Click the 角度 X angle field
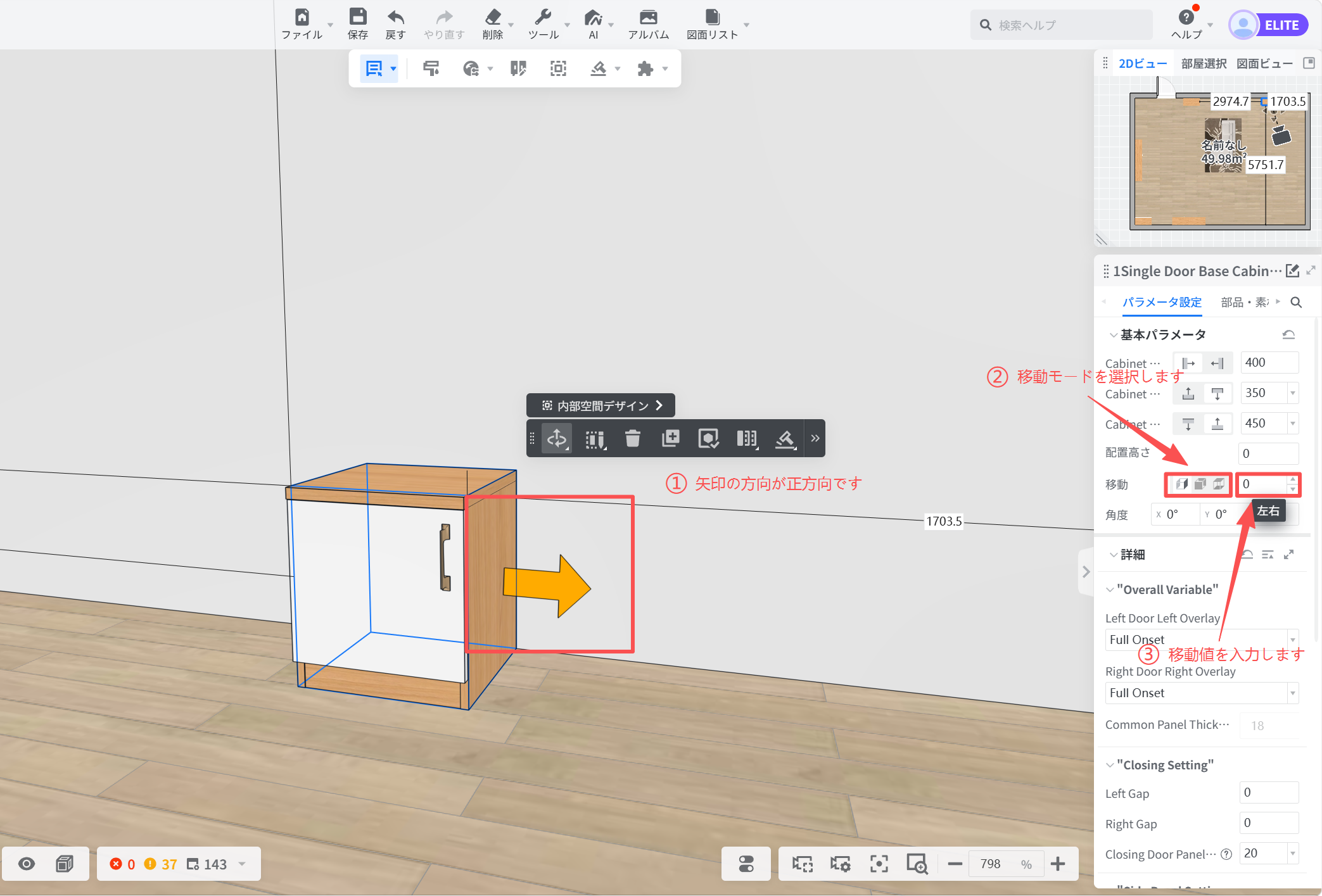 pos(1176,514)
